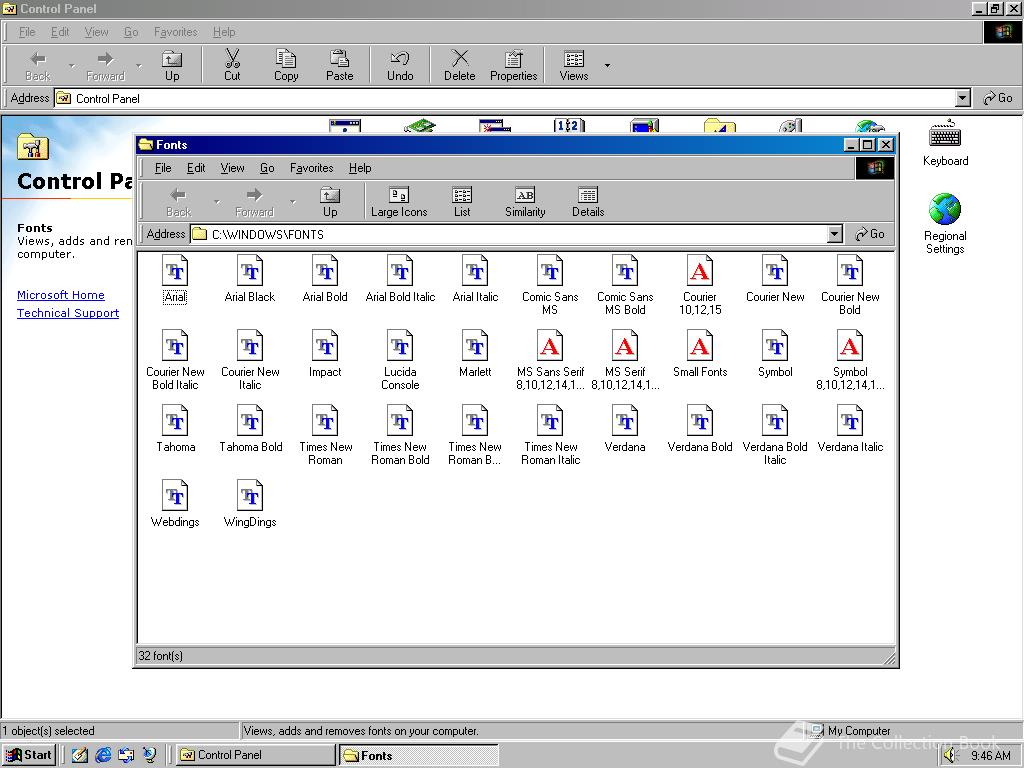Screen dimensions: 1024x768
Task: Launch Internet Explorer from Quick Launch
Action: tap(103, 755)
